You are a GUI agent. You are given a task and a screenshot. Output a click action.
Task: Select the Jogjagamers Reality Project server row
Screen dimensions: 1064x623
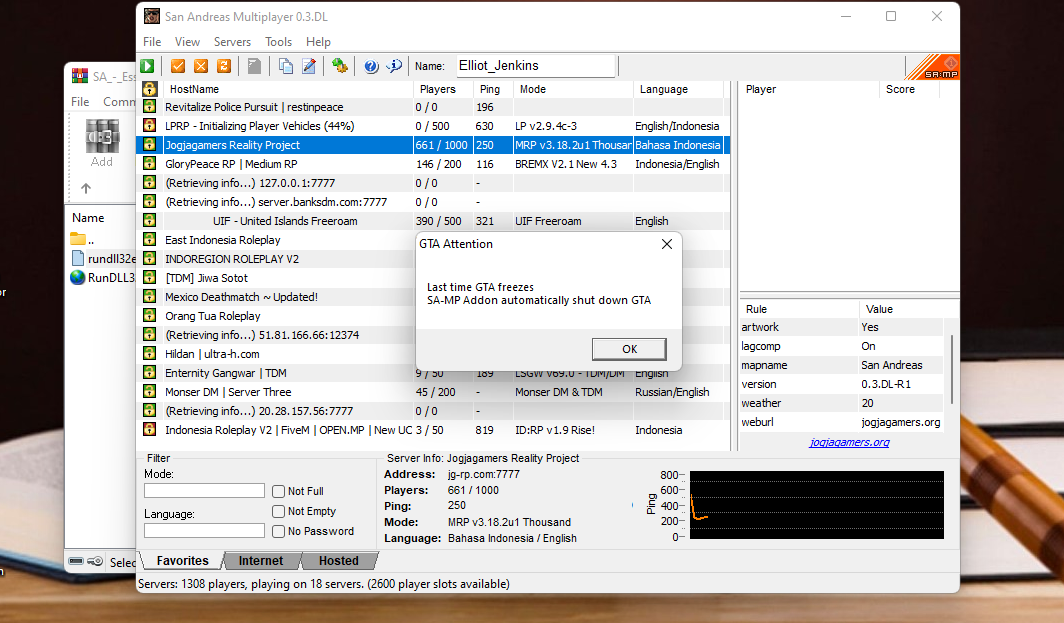434,145
